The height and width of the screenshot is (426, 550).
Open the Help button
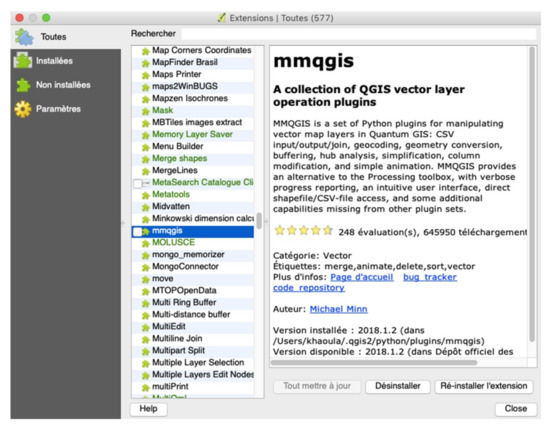(148, 409)
